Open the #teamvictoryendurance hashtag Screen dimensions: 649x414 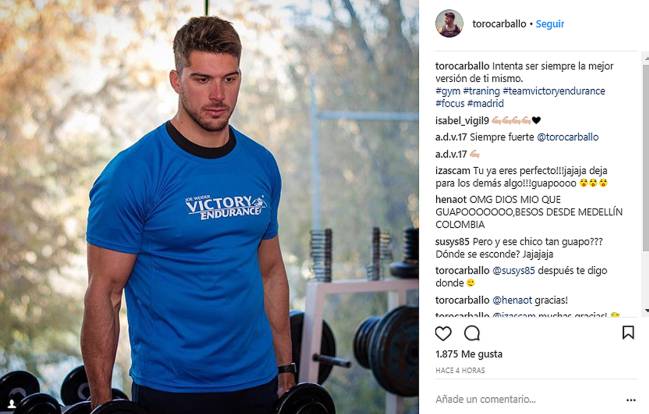tap(554, 91)
